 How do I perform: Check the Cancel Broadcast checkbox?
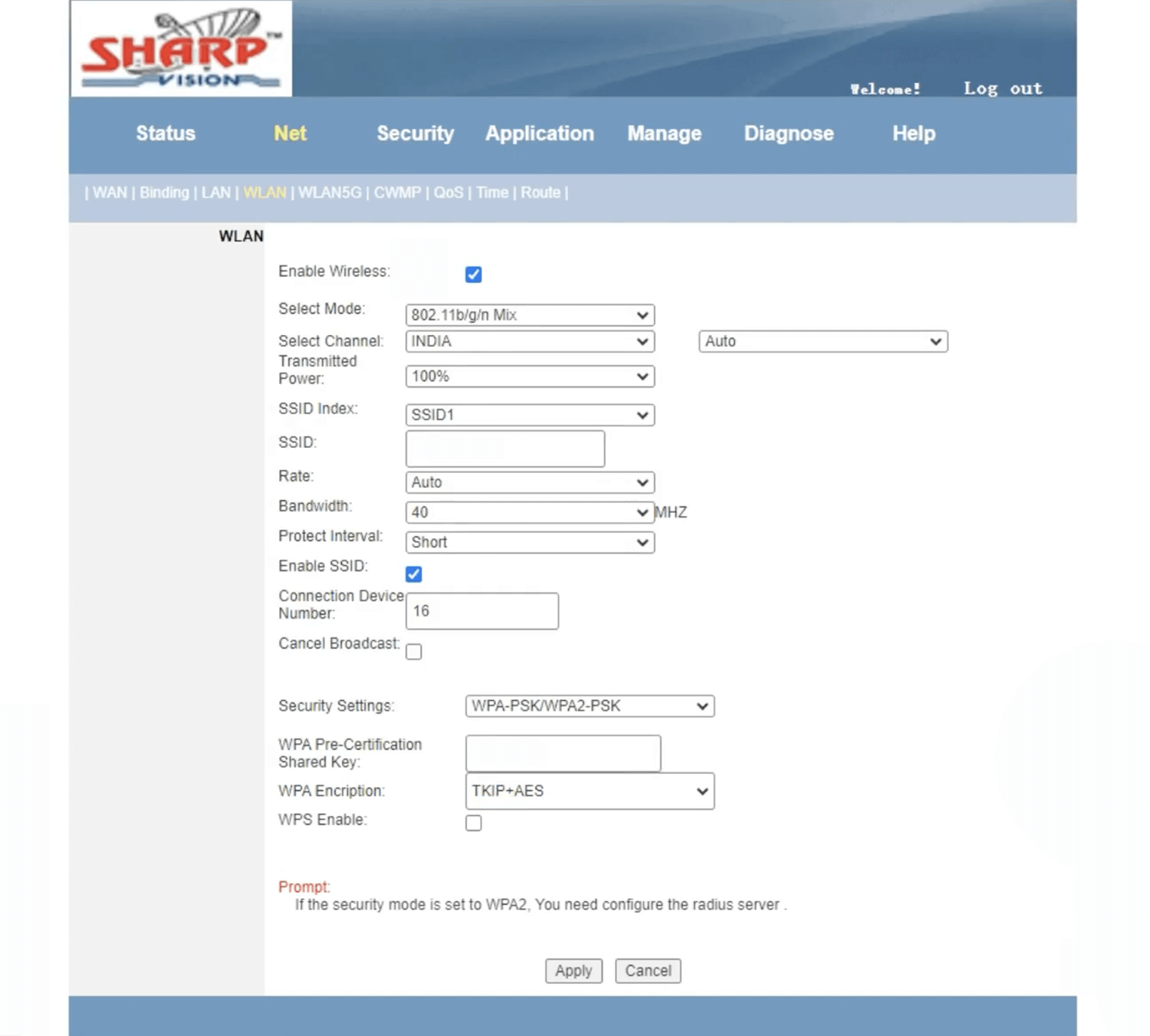click(x=414, y=652)
